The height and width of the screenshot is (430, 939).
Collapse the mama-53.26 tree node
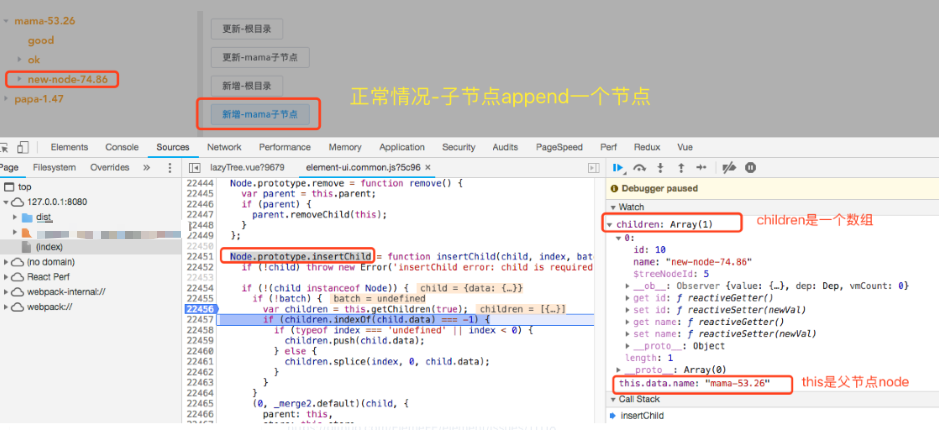(6, 21)
